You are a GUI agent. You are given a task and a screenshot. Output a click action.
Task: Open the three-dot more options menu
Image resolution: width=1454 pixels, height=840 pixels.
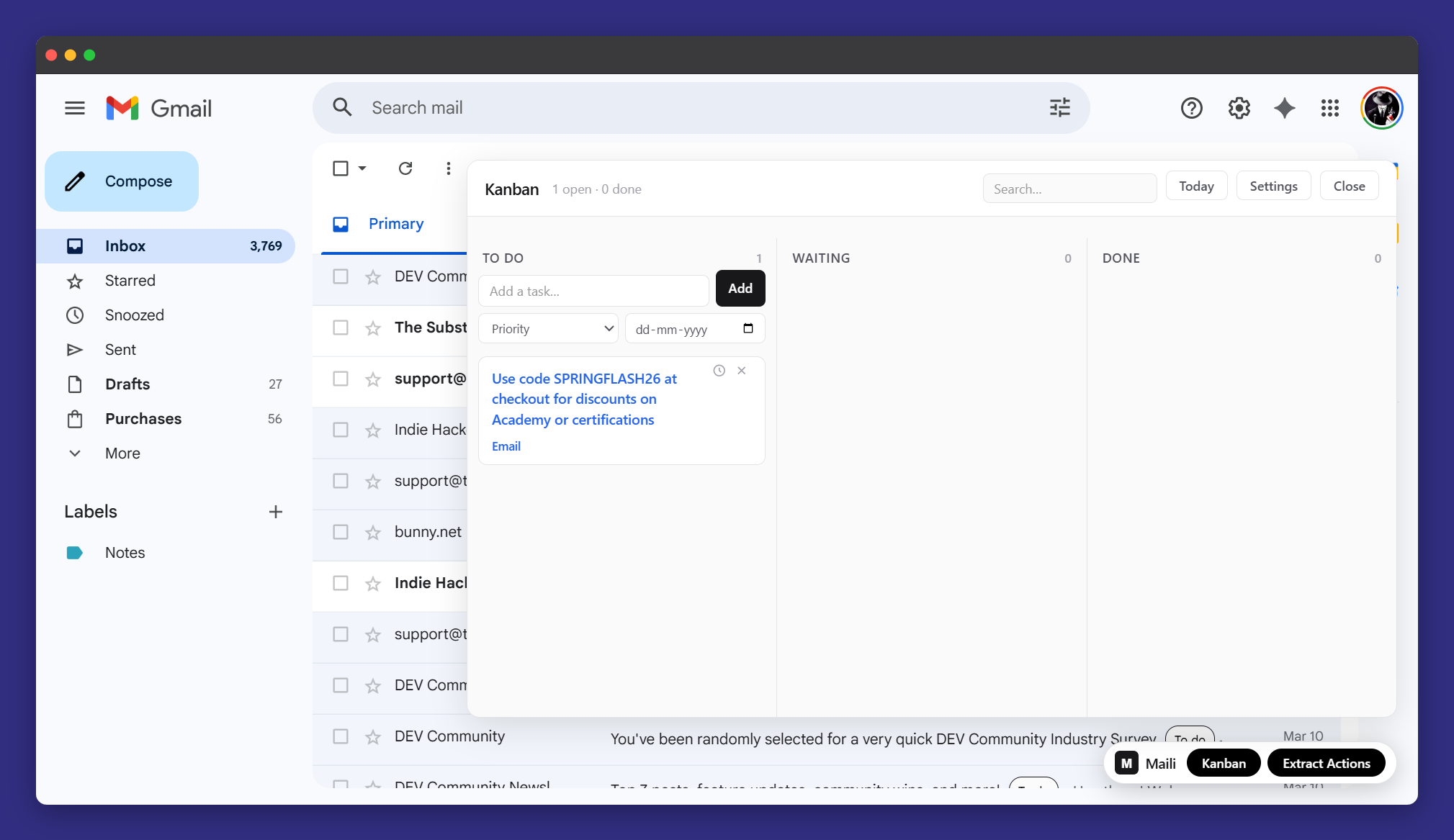pos(448,168)
